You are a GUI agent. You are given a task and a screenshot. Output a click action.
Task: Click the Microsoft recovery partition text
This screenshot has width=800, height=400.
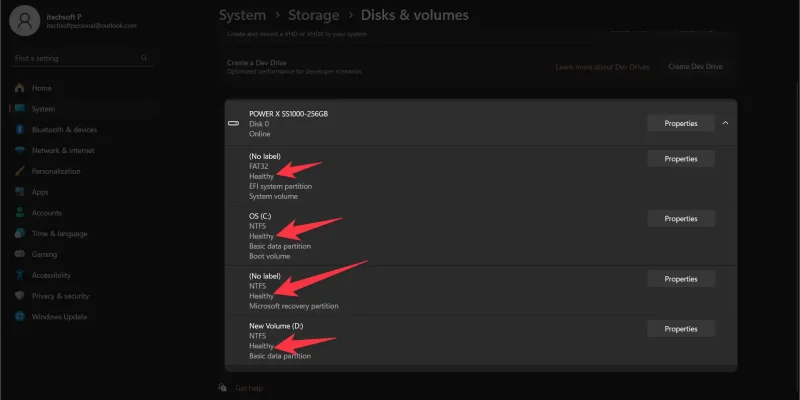pyautogui.click(x=293, y=306)
